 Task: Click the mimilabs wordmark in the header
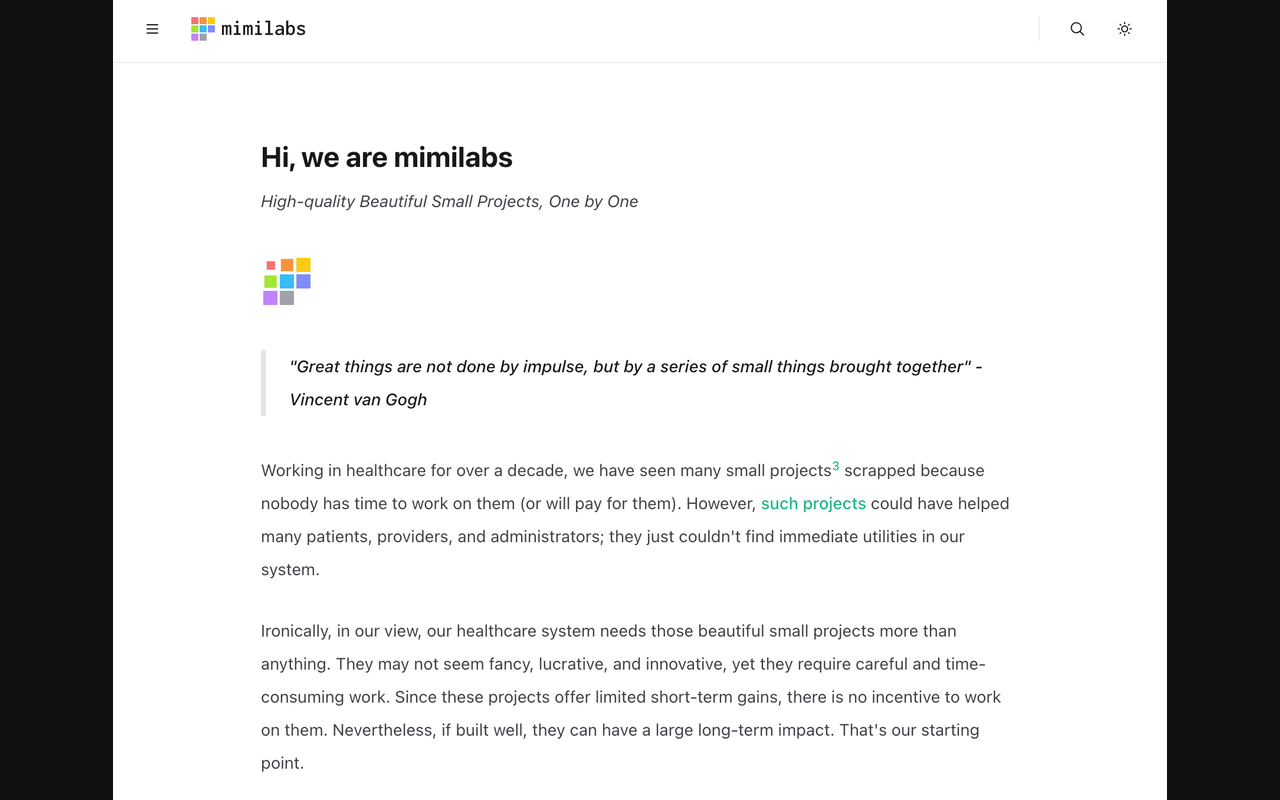coord(263,29)
